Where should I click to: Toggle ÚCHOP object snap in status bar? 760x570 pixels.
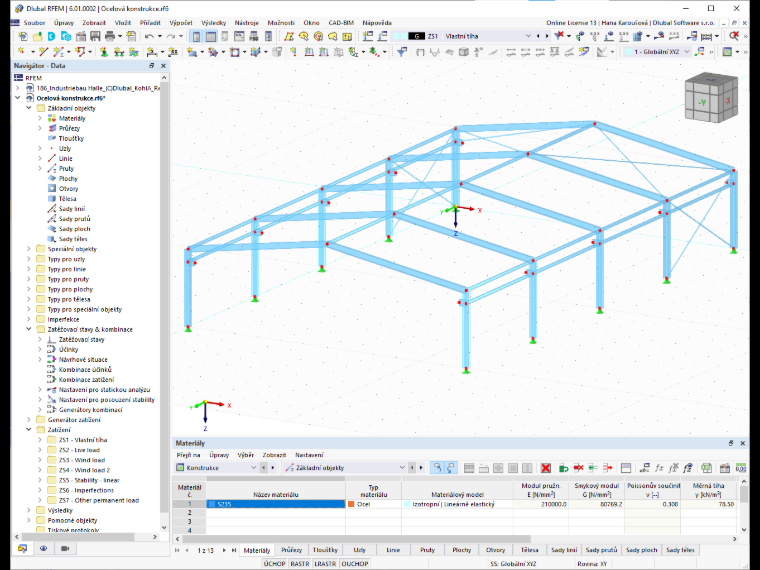click(274, 564)
